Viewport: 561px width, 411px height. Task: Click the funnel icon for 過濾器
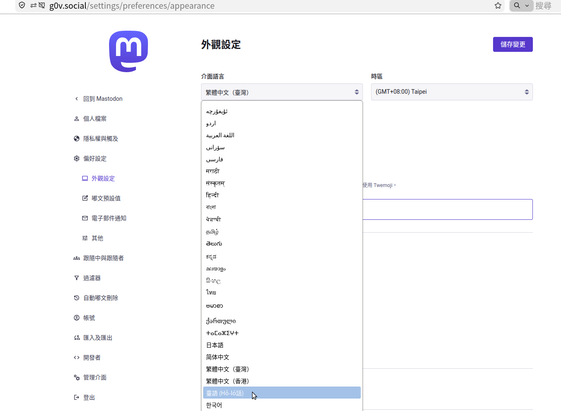click(x=76, y=278)
